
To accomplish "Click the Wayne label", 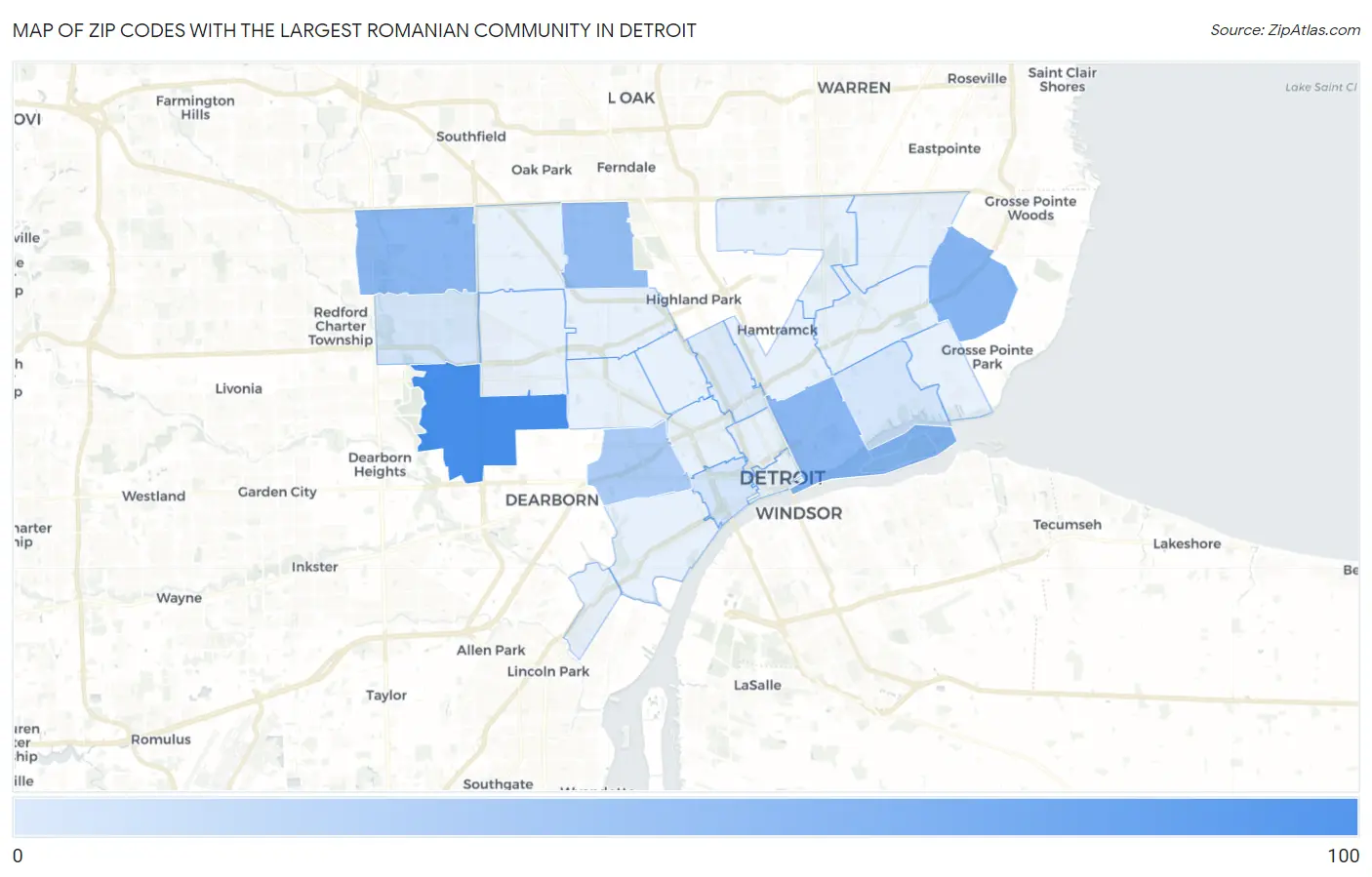I will (x=180, y=598).
